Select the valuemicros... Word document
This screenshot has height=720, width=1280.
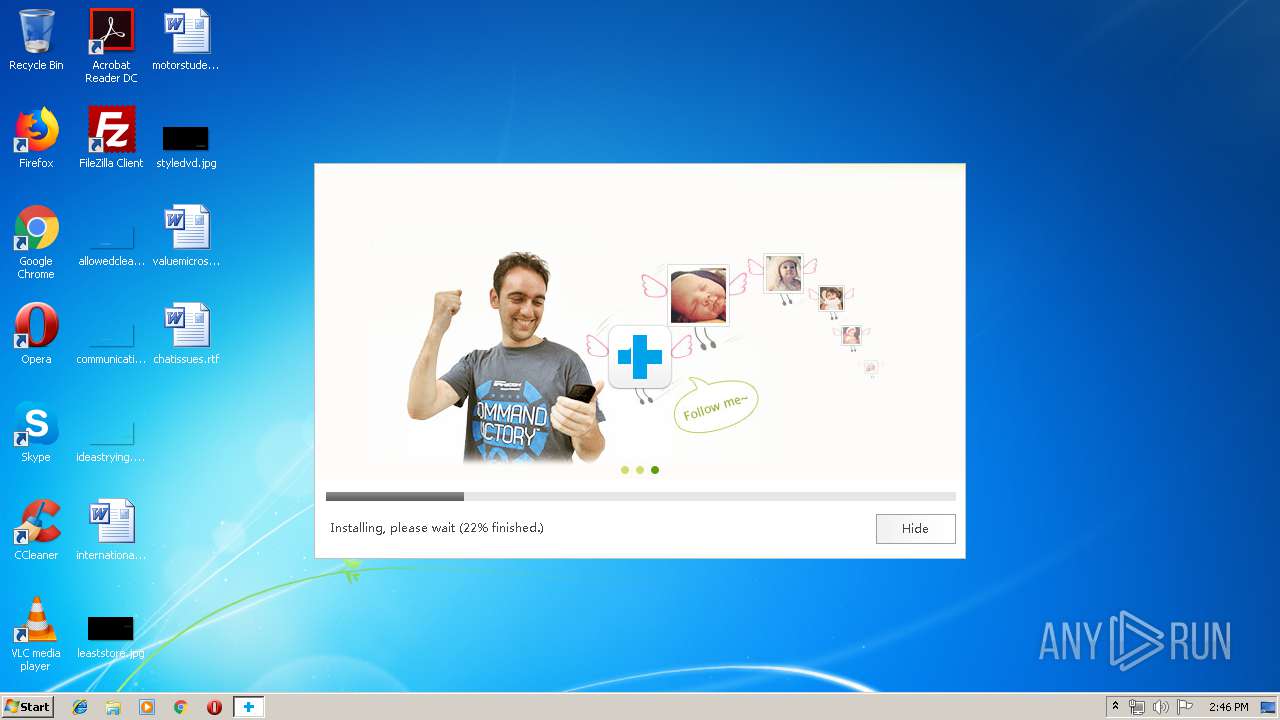(x=186, y=236)
